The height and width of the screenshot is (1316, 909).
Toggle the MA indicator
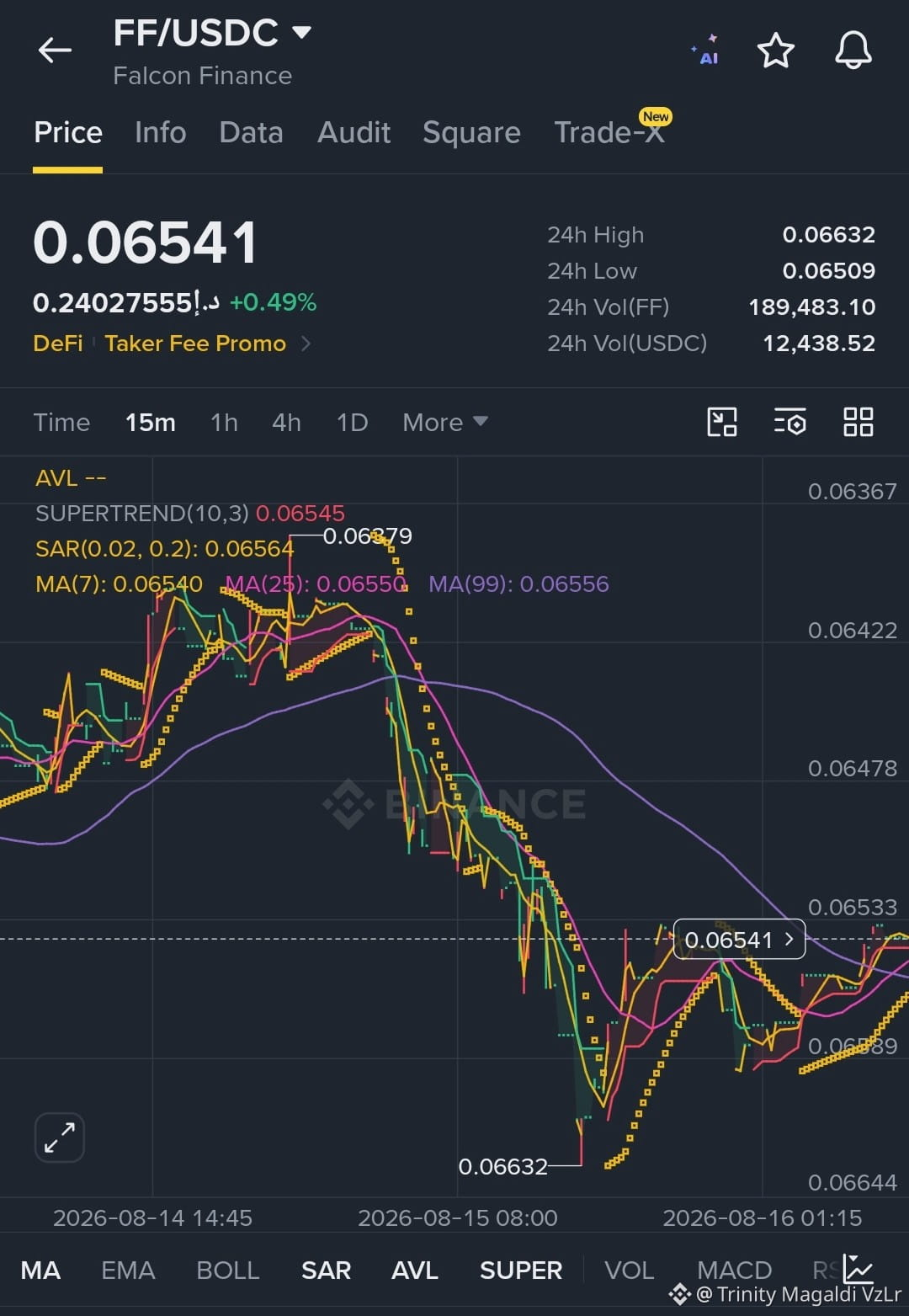click(40, 1270)
